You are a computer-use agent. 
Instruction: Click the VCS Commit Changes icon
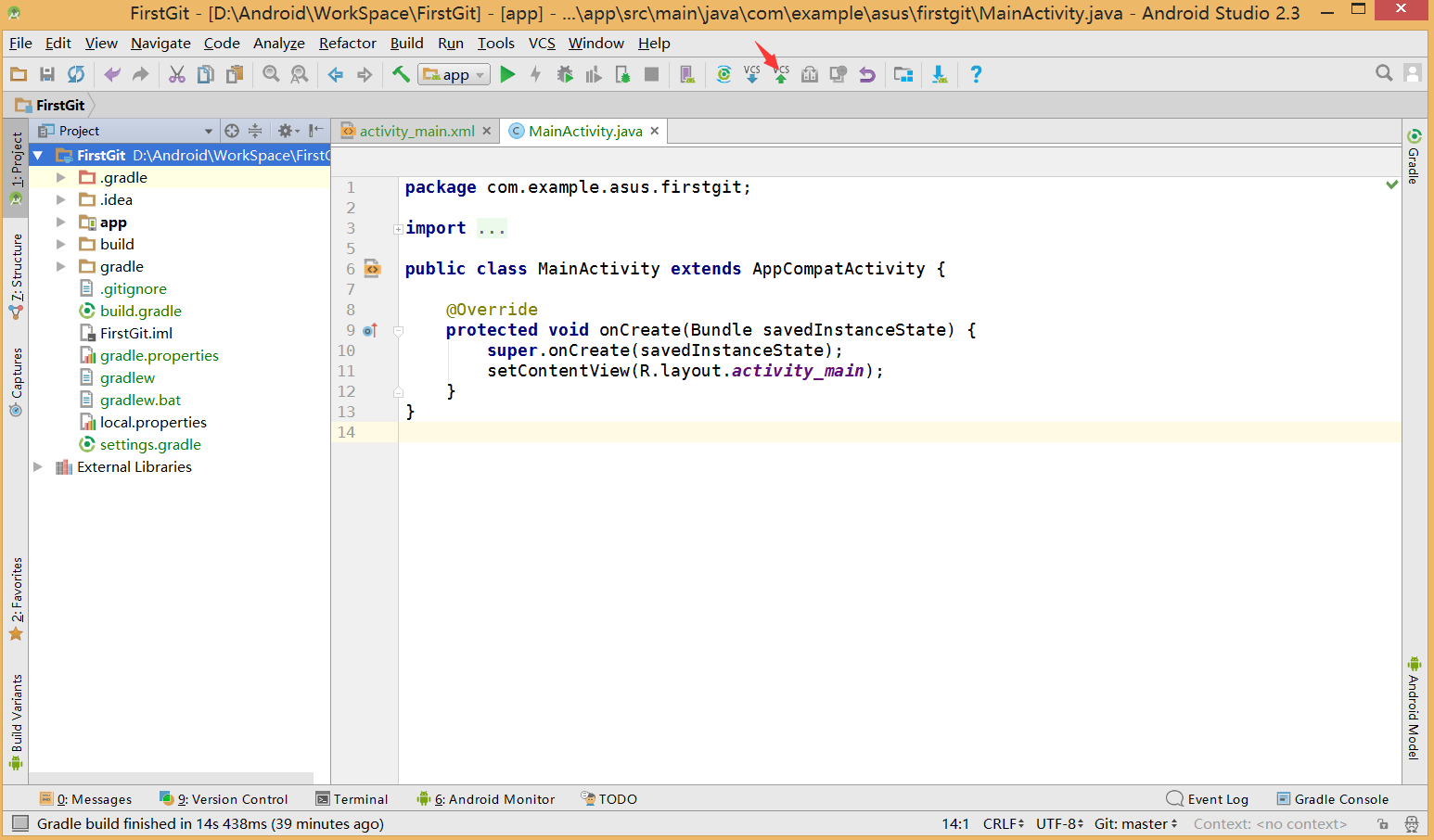tap(781, 75)
